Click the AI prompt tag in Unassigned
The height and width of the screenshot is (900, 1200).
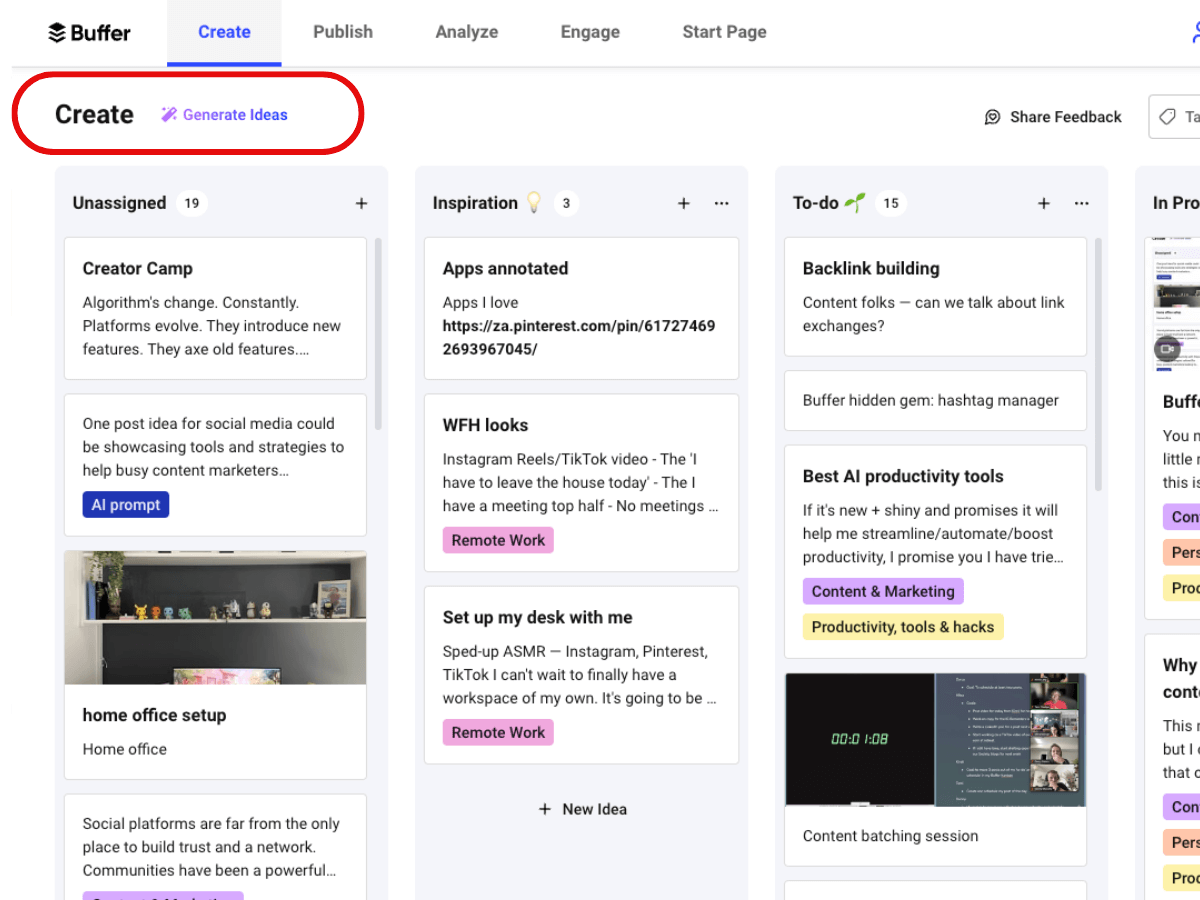click(x=125, y=504)
